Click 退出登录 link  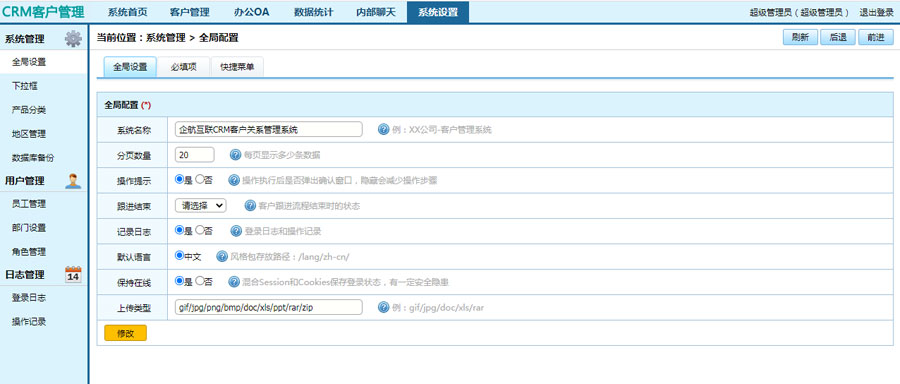click(876, 13)
